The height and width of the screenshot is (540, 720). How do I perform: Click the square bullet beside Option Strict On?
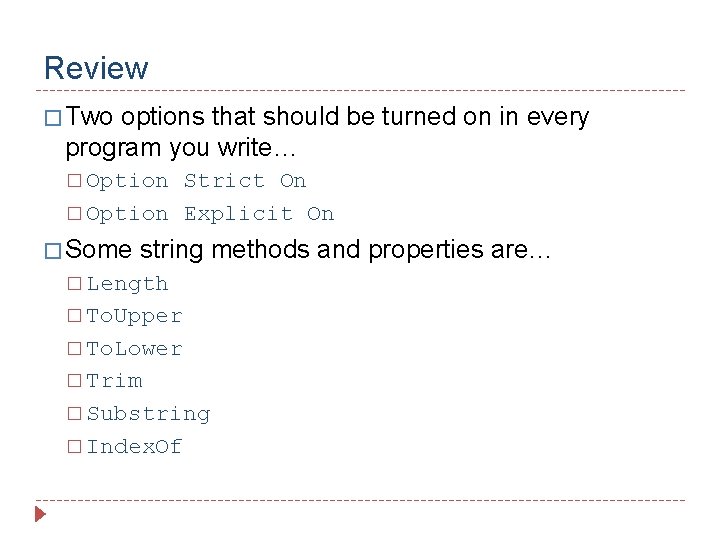(x=74, y=180)
